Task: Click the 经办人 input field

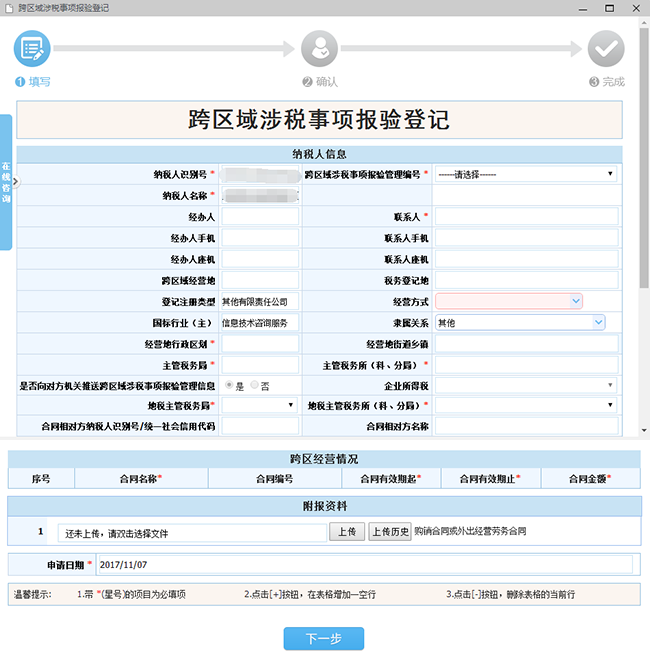Action: coord(260,216)
